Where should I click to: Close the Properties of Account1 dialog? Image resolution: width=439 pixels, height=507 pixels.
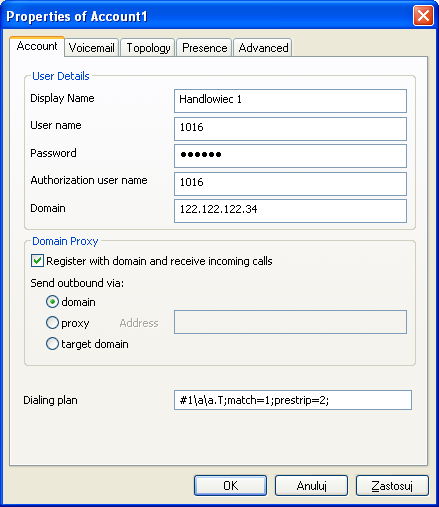[423, 15]
